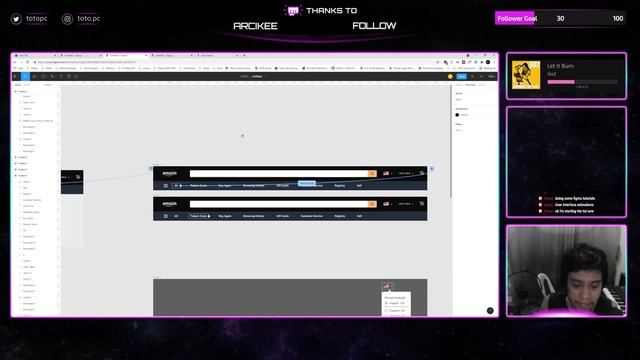Open the Figma main menu icon

click(16, 76)
